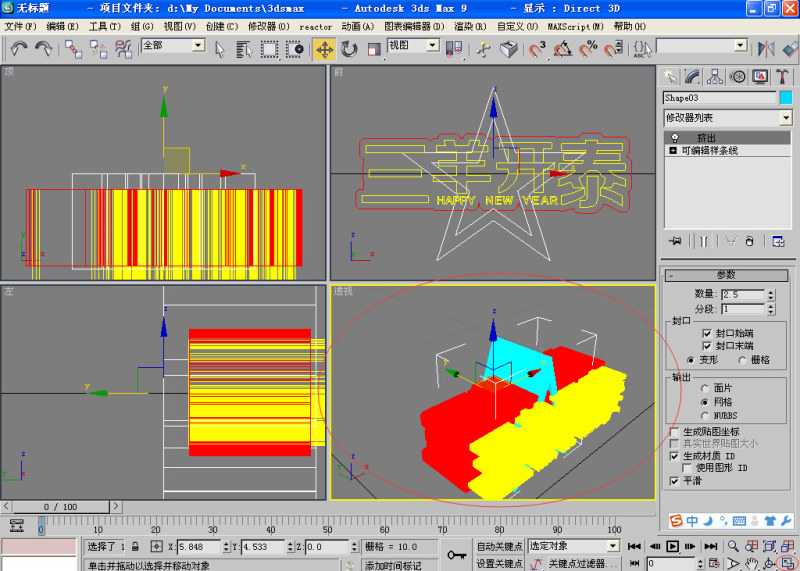This screenshot has width=800, height=571.
Task: Select the 栅格 radio button
Action: pos(742,360)
